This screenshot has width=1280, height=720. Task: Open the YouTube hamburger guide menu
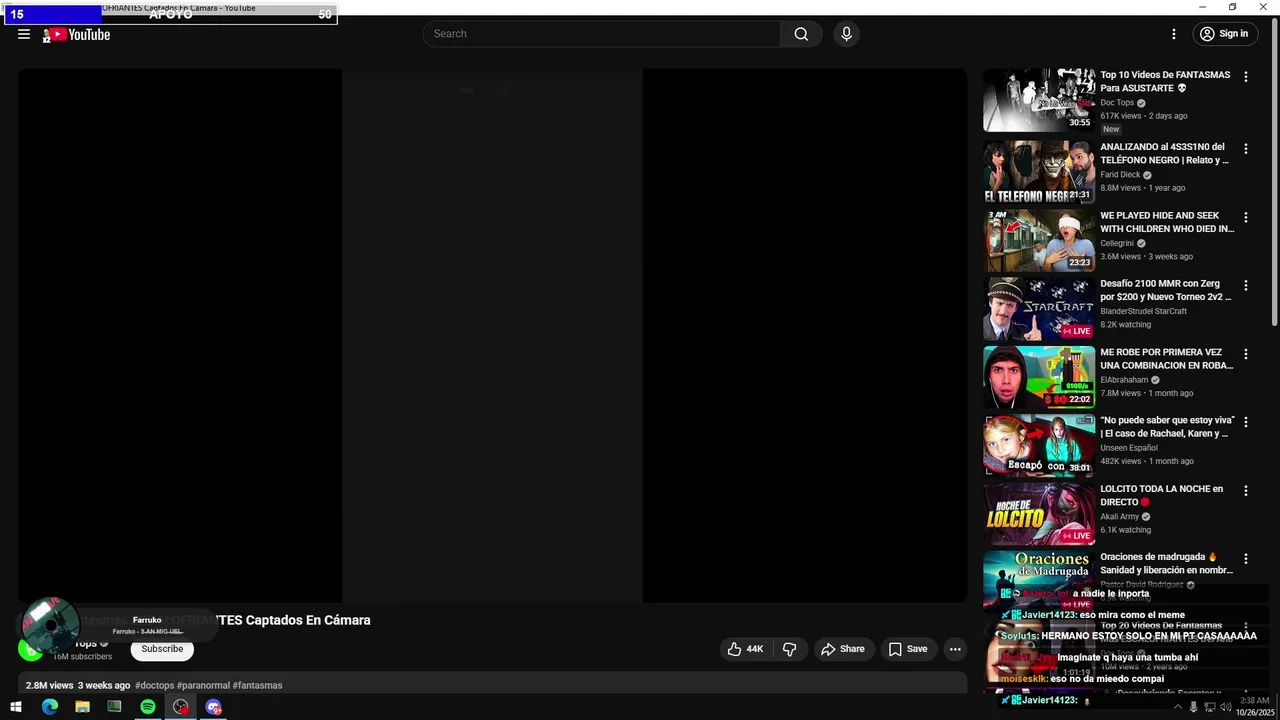coord(24,34)
